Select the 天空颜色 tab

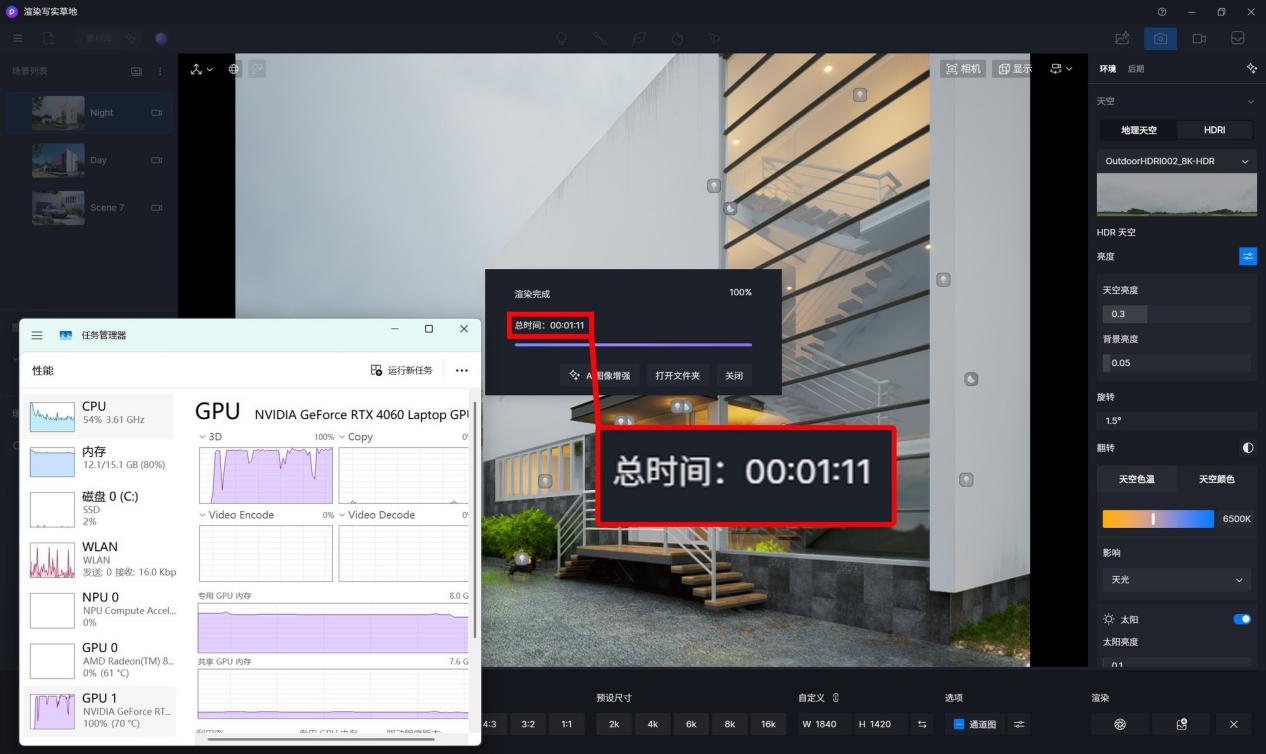[x=1217, y=478]
